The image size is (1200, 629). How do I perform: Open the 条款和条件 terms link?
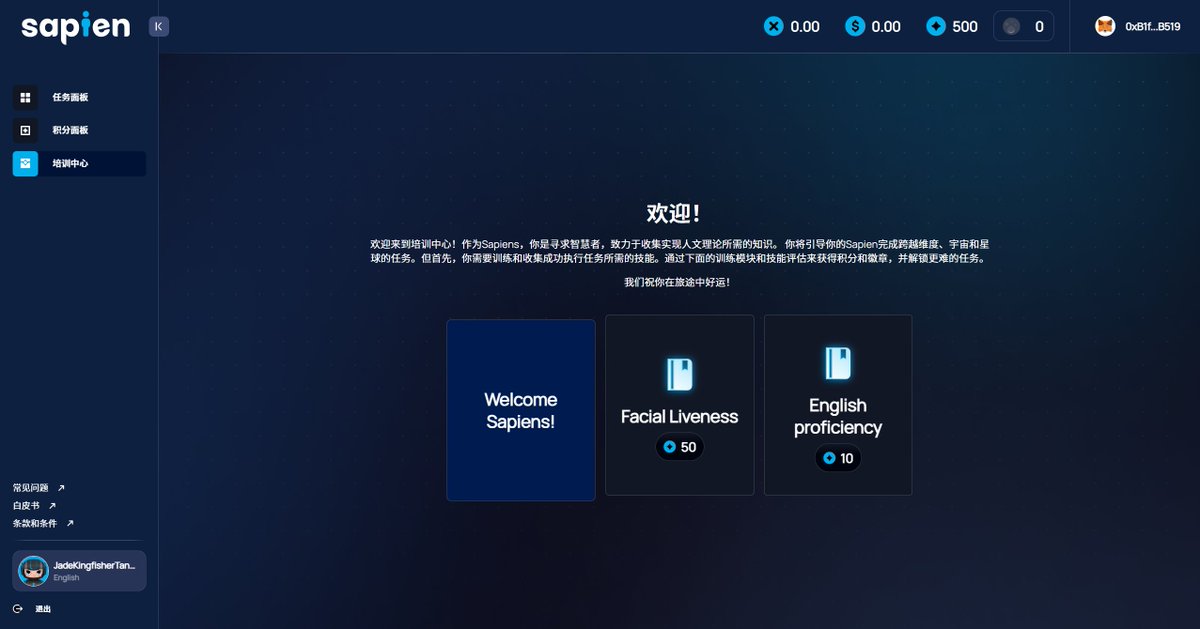pos(35,523)
